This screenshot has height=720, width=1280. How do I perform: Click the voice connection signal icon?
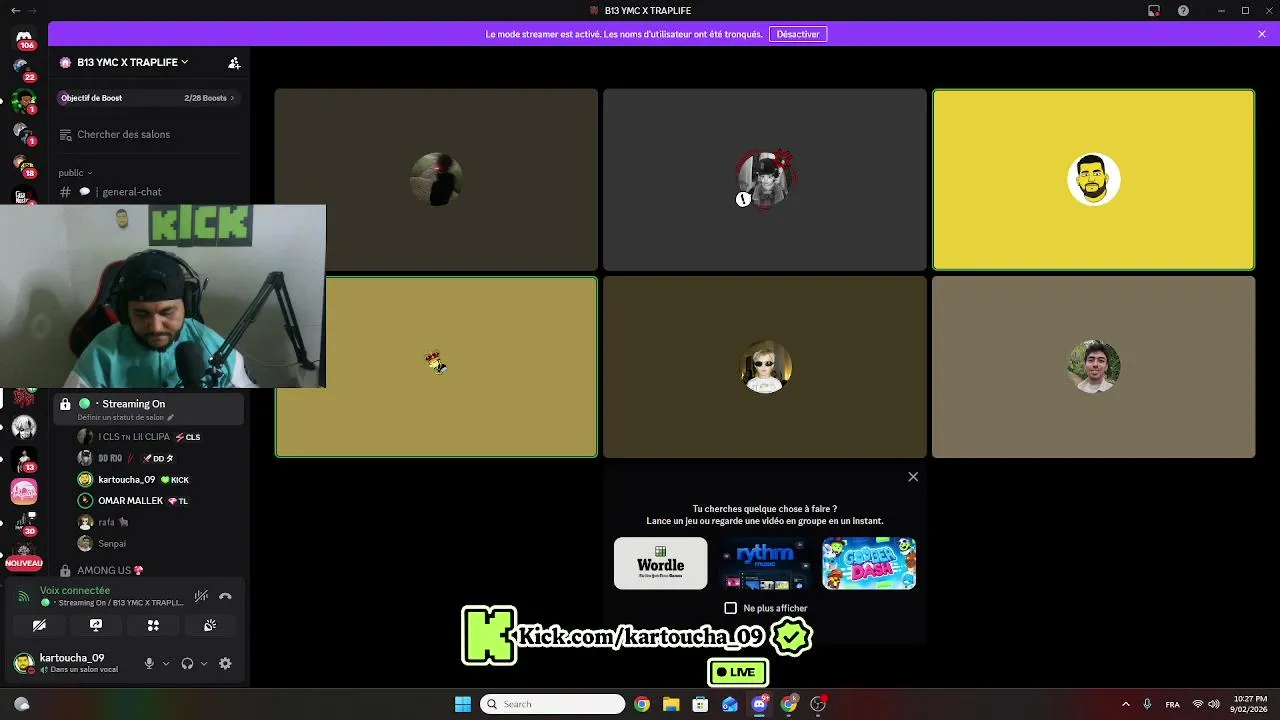(24, 596)
